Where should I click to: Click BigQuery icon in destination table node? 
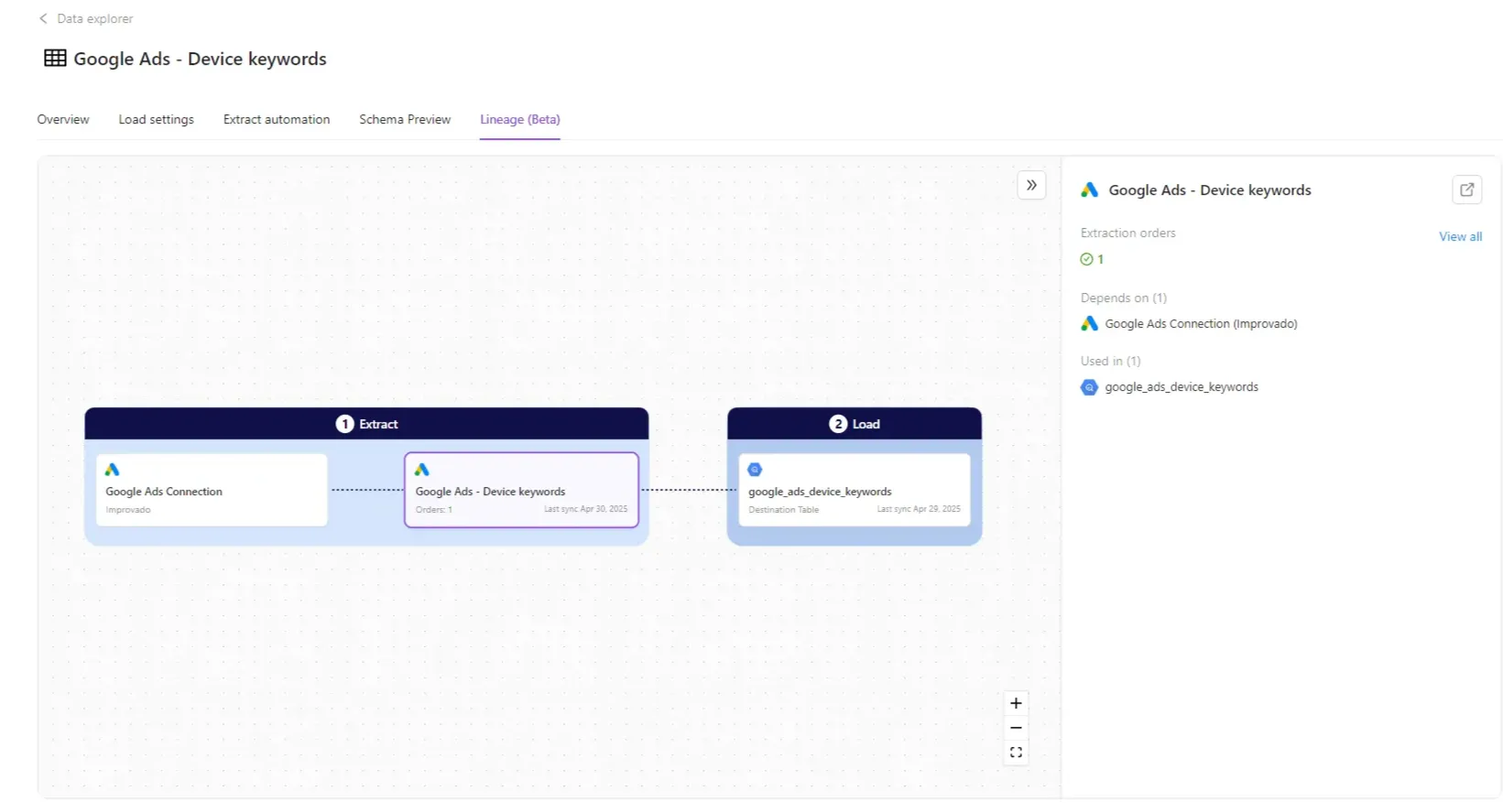755,470
